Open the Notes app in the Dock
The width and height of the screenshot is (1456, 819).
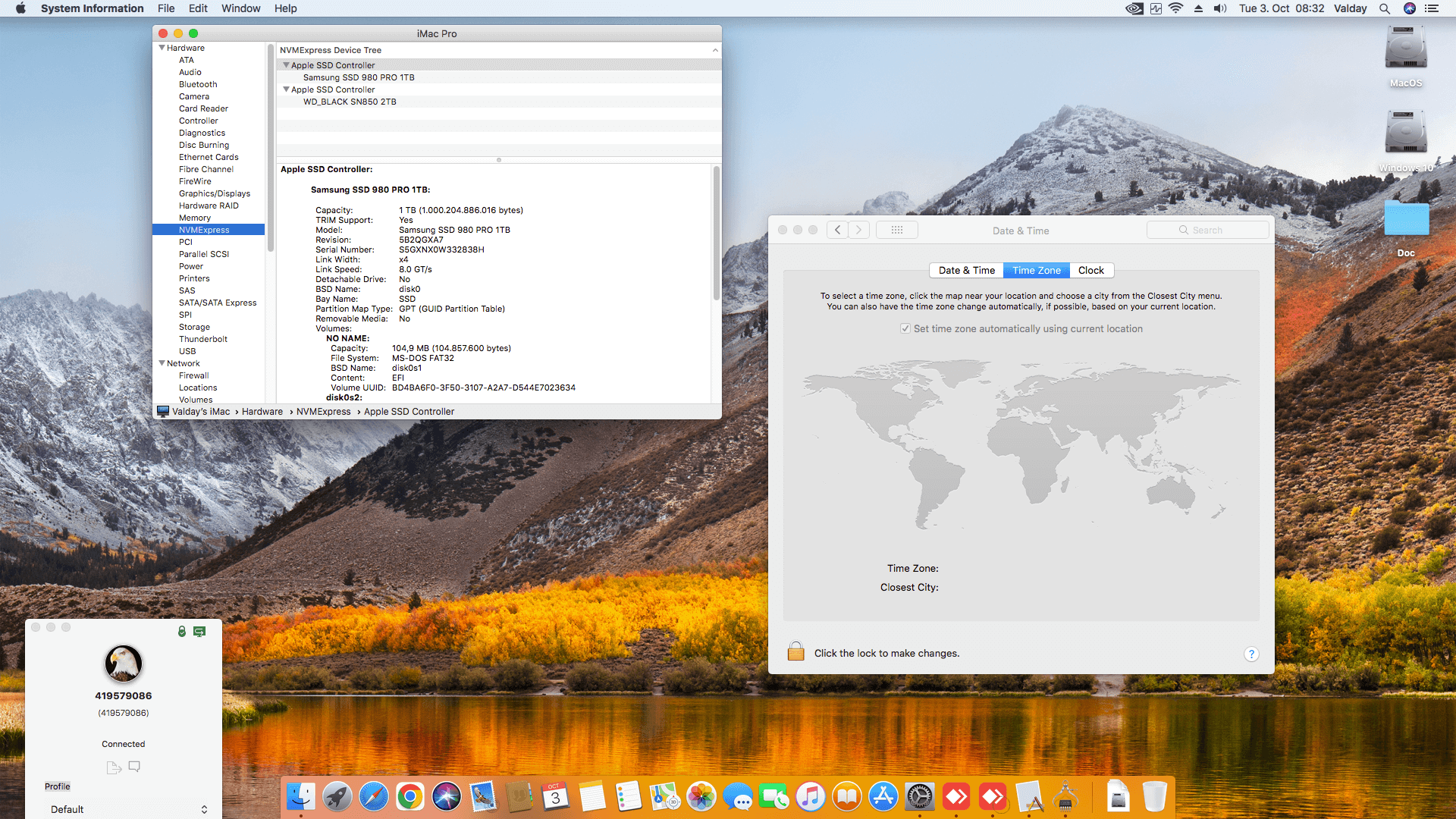(x=592, y=797)
